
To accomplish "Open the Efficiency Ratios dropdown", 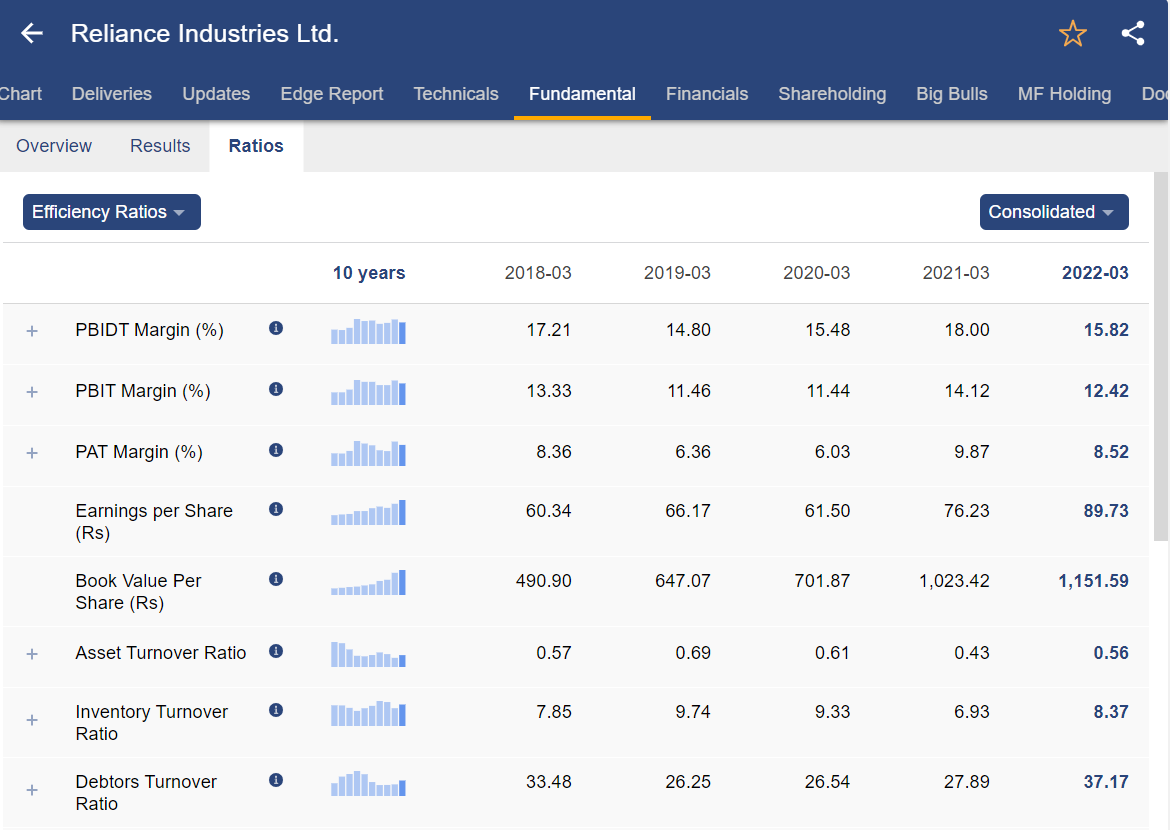I will pos(111,212).
